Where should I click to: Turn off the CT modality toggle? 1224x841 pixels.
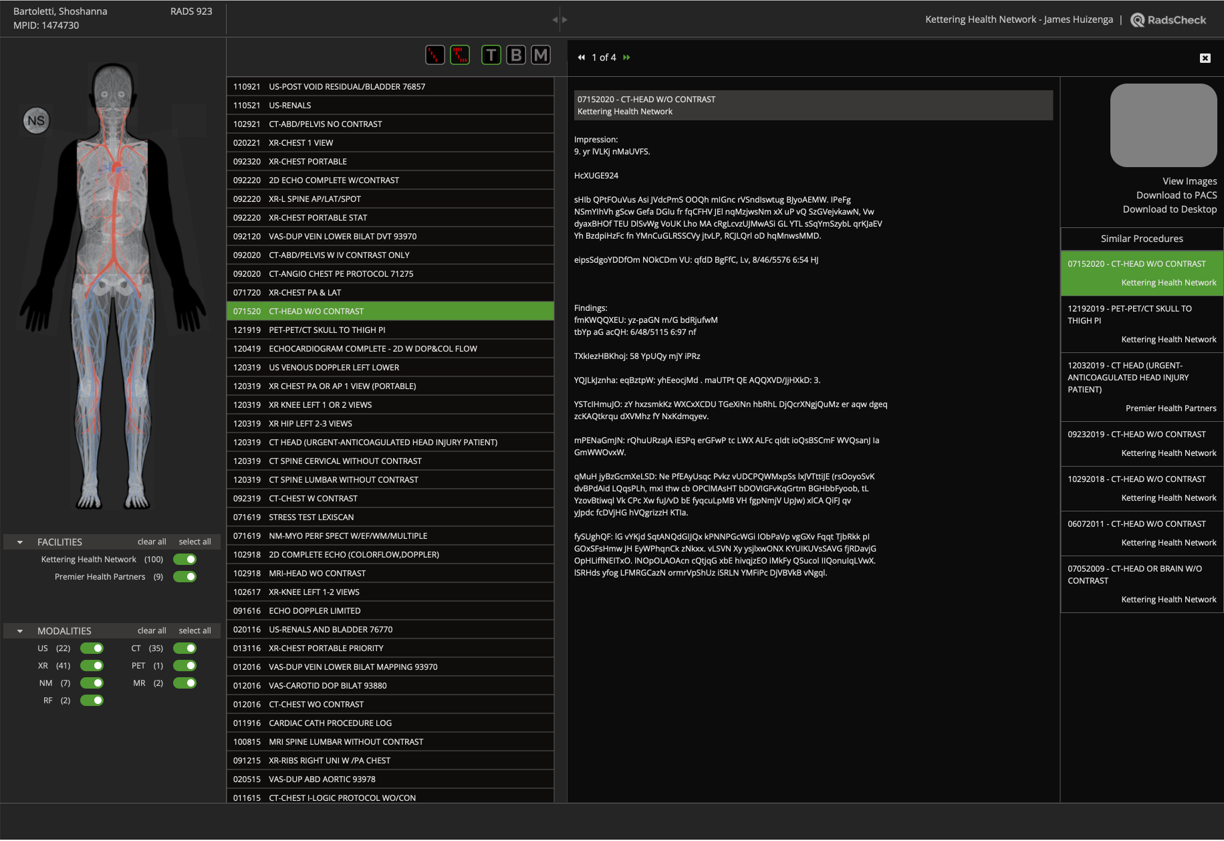(185, 649)
